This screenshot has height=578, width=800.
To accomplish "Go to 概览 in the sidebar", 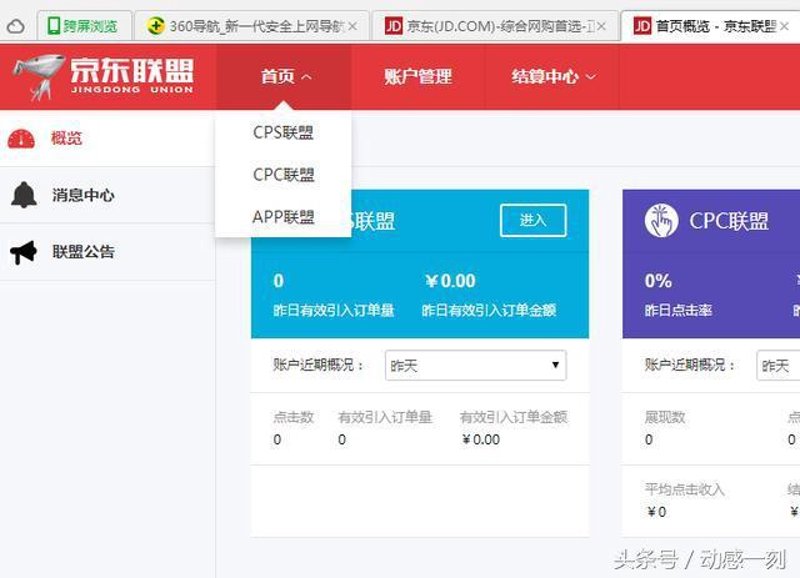I will coord(107,138).
